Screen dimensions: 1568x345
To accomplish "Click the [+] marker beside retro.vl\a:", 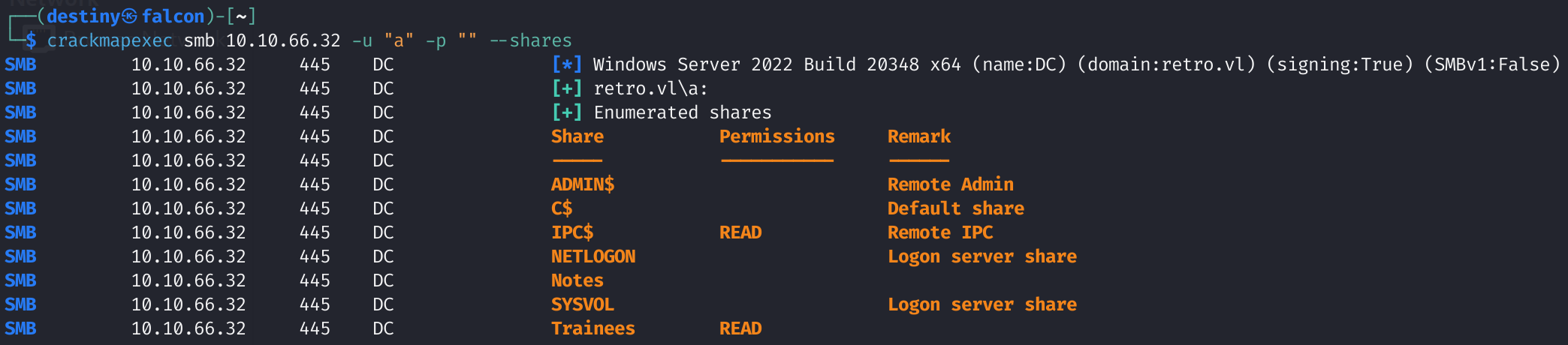I will tap(567, 88).
